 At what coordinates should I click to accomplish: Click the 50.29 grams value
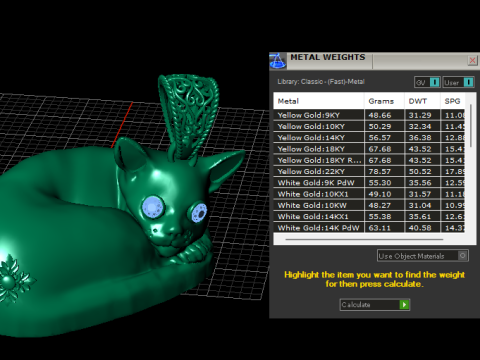(x=380, y=127)
